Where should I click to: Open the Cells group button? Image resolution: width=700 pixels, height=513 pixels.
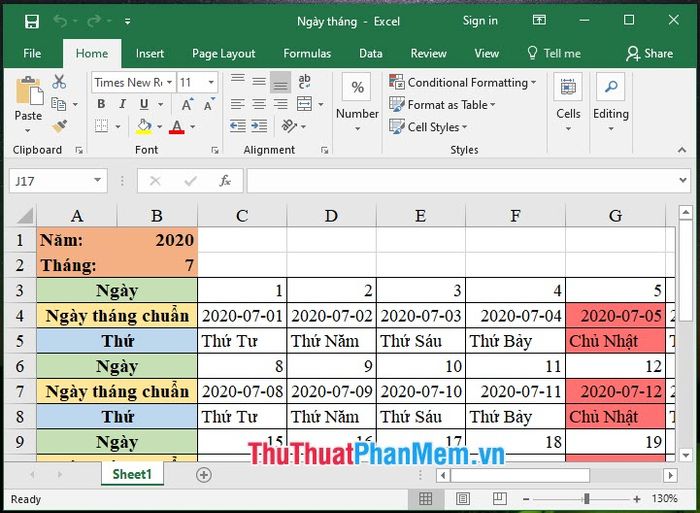click(568, 103)
